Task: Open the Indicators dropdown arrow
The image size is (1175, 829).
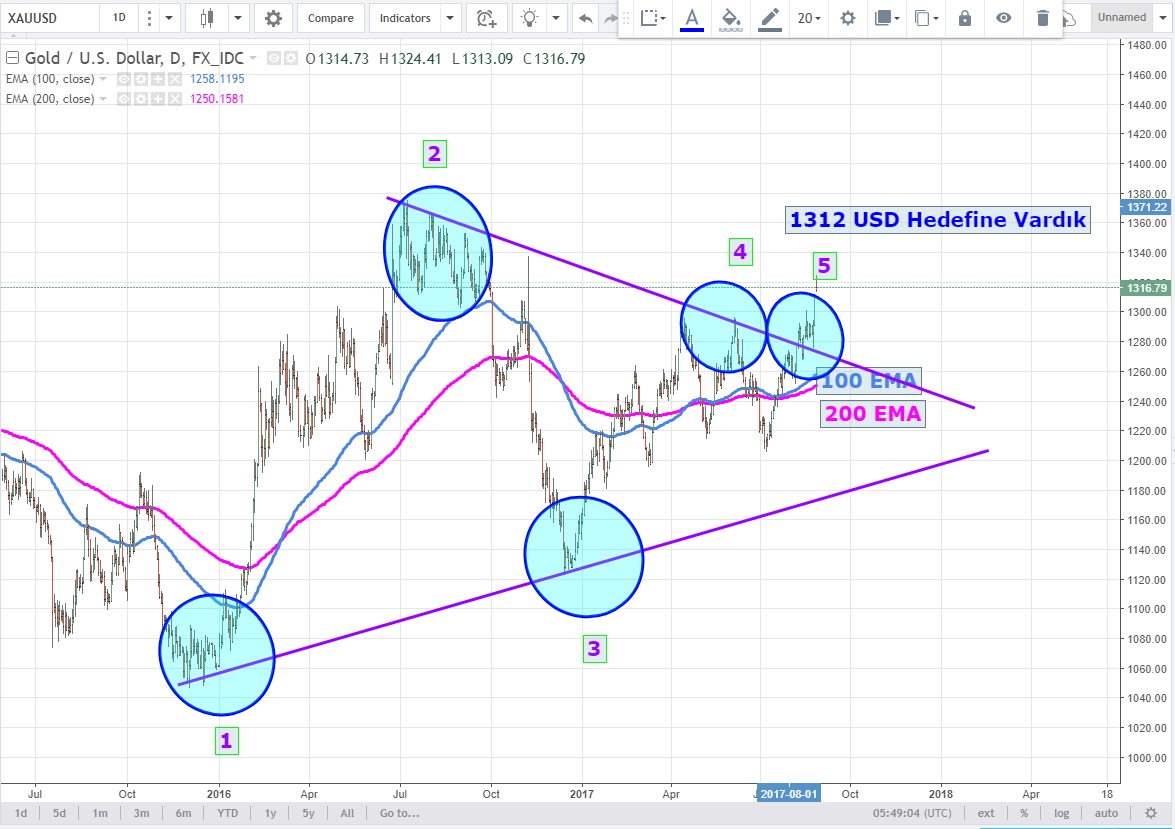Action: [x=449, y=18]
